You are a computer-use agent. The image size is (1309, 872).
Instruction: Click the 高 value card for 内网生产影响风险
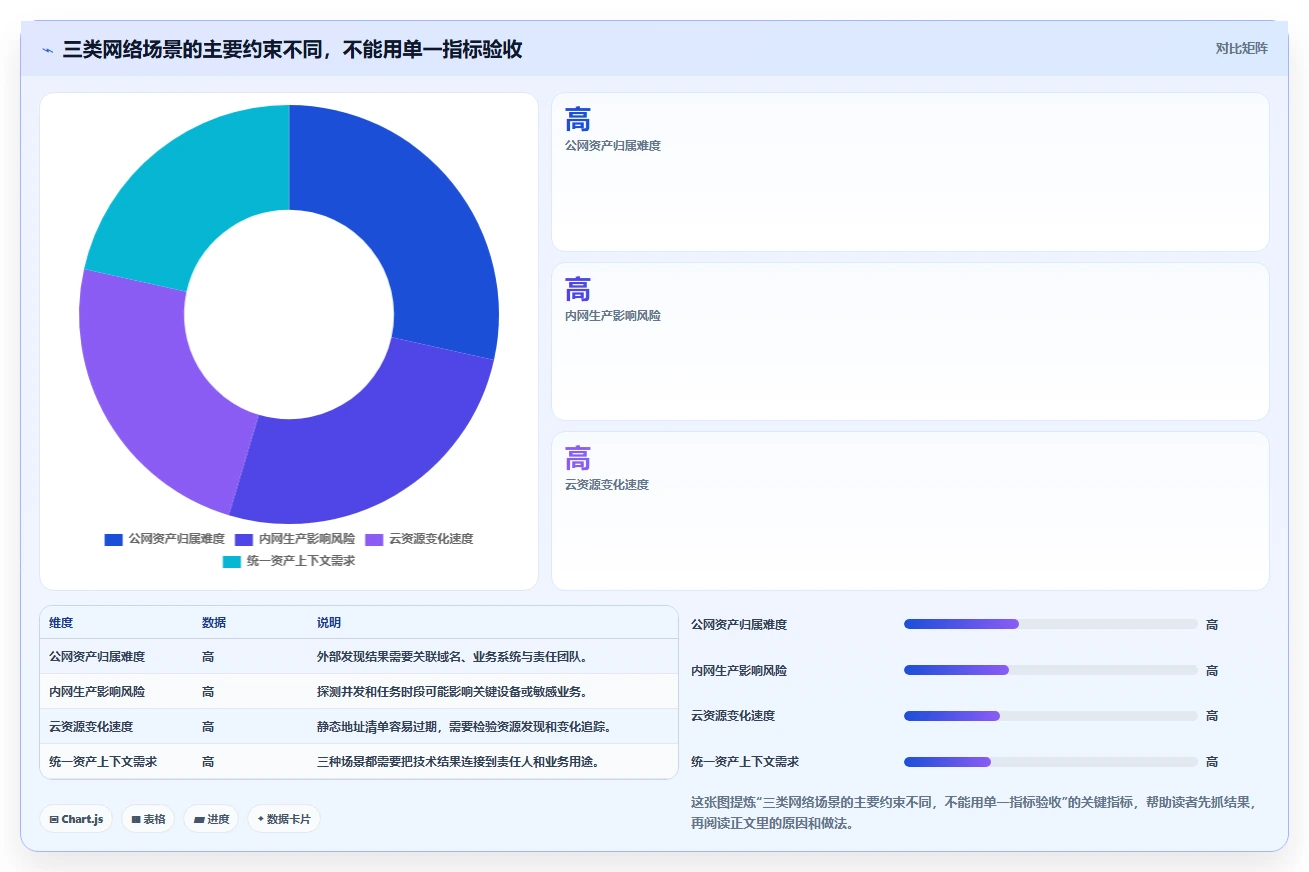click(x=910, y=341)
